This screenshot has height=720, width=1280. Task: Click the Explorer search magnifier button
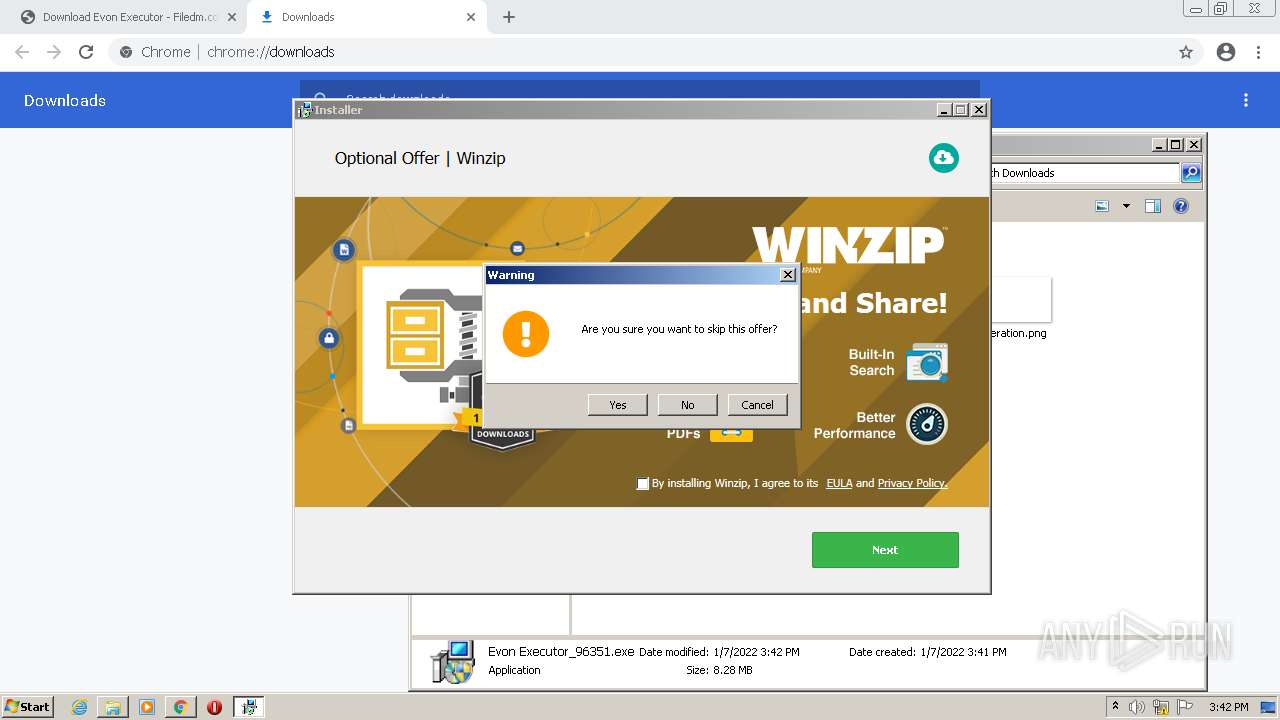(1191, 173)
